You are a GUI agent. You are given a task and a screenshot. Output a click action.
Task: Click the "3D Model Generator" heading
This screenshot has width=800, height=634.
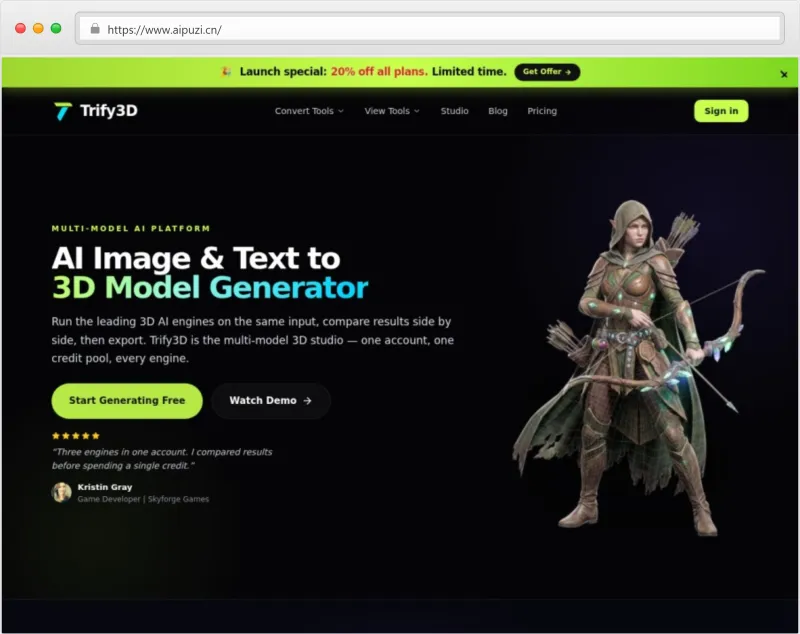(x=210, y=288)
